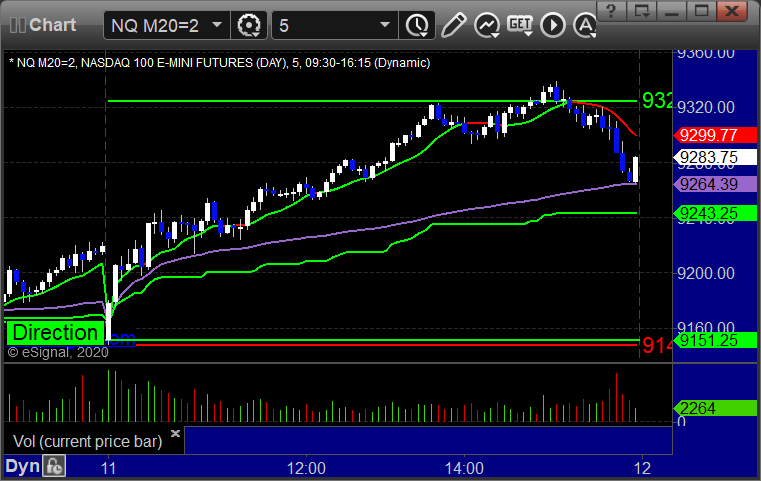The image size is (761, 481).
Task: Click the purple 9264.39 price marker
Action: [715, 184]
